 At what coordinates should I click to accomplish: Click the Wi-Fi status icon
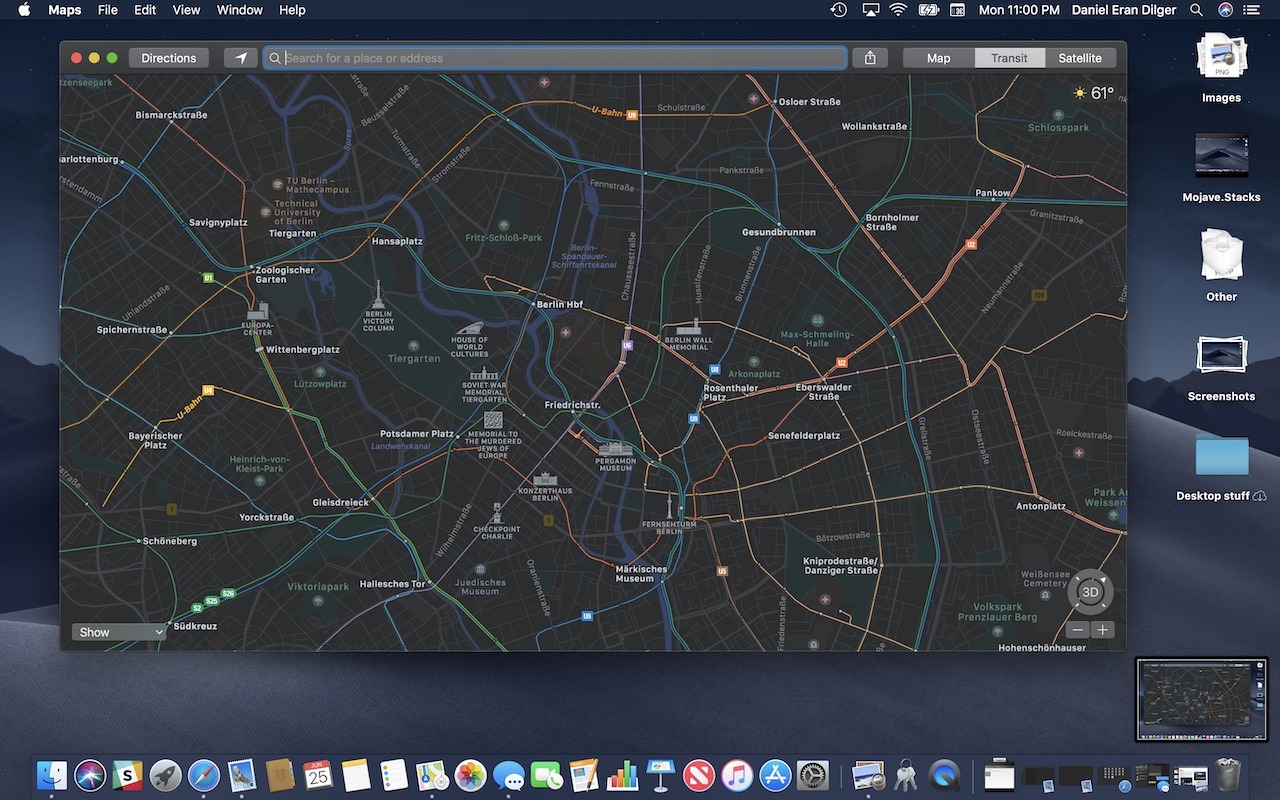tap(898, 10)
